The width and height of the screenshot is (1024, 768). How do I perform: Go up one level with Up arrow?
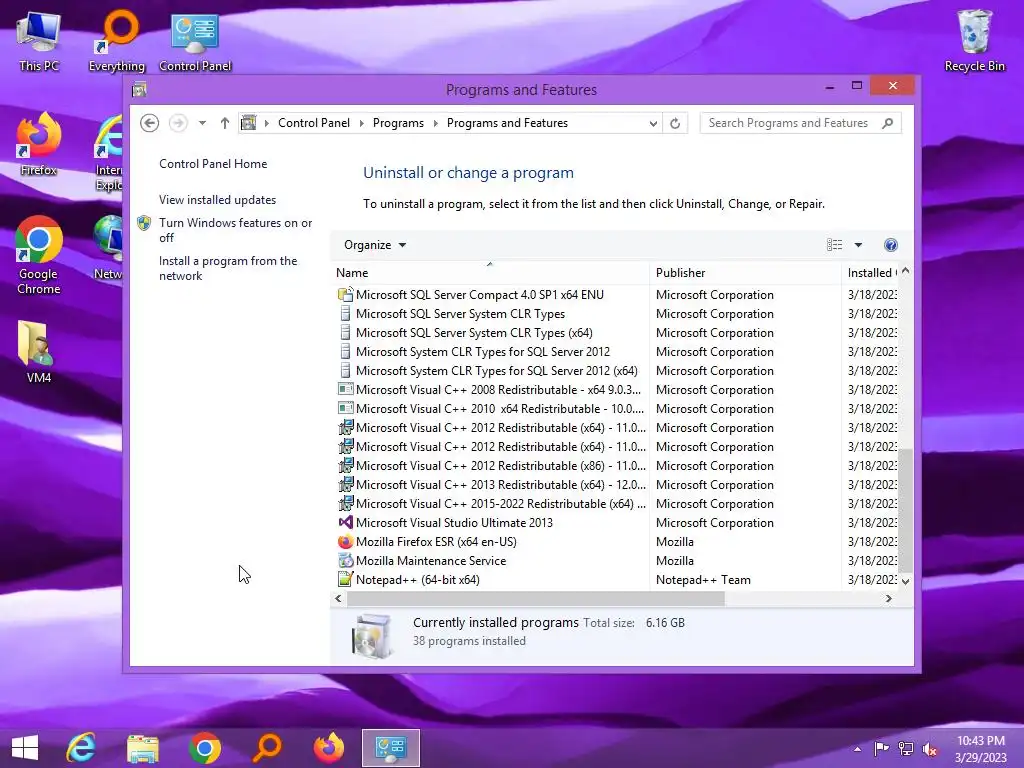pyautogui.click(x=225, y=123)
